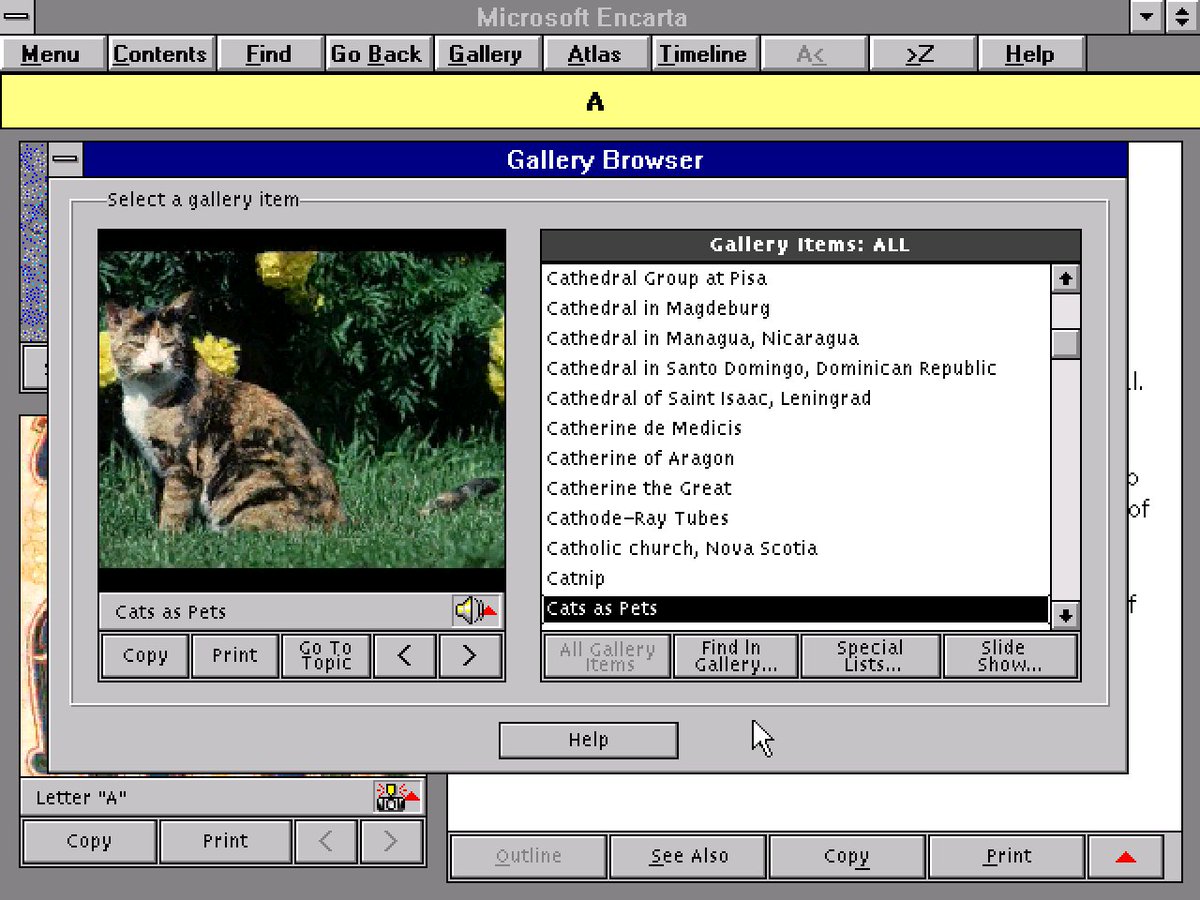
Task: Open the Menu item in top bar
Action: coord(51,54)
